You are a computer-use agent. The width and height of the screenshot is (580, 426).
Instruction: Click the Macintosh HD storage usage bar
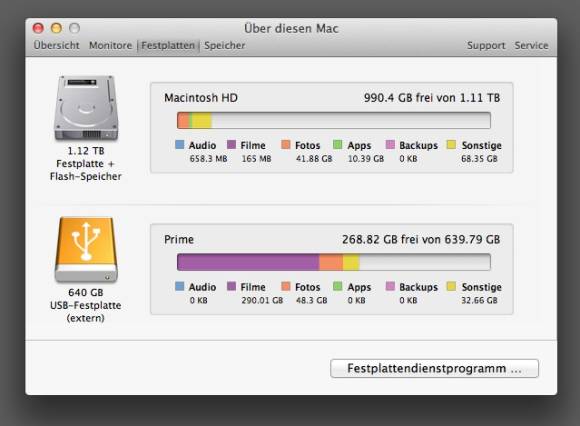(334, 121)
